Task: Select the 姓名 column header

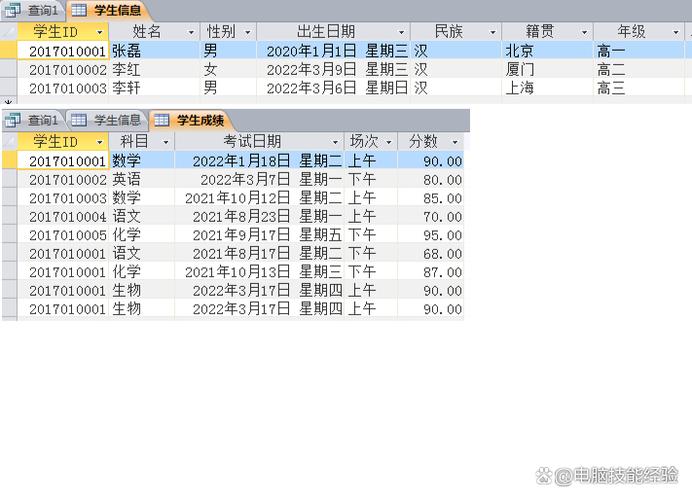Action: (154, 31)
